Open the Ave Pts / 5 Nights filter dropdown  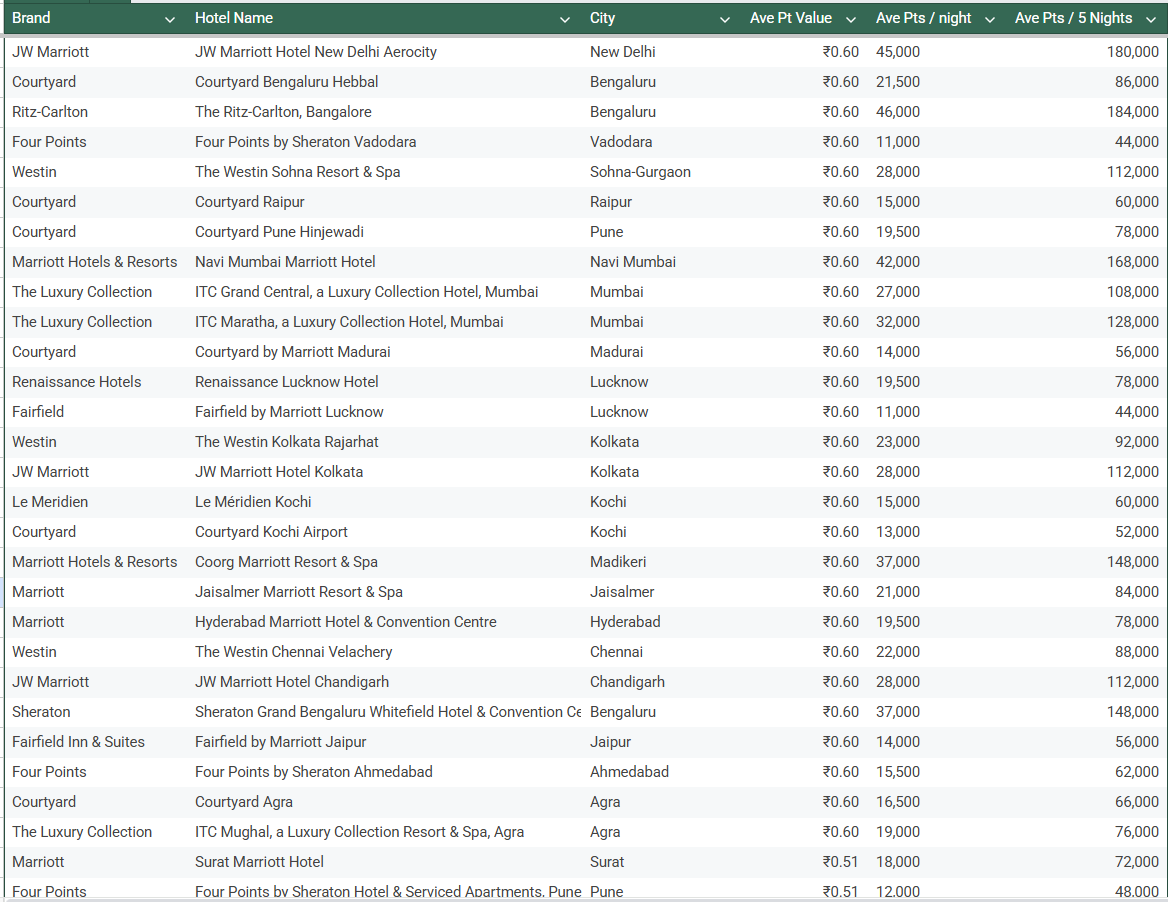1151,19
